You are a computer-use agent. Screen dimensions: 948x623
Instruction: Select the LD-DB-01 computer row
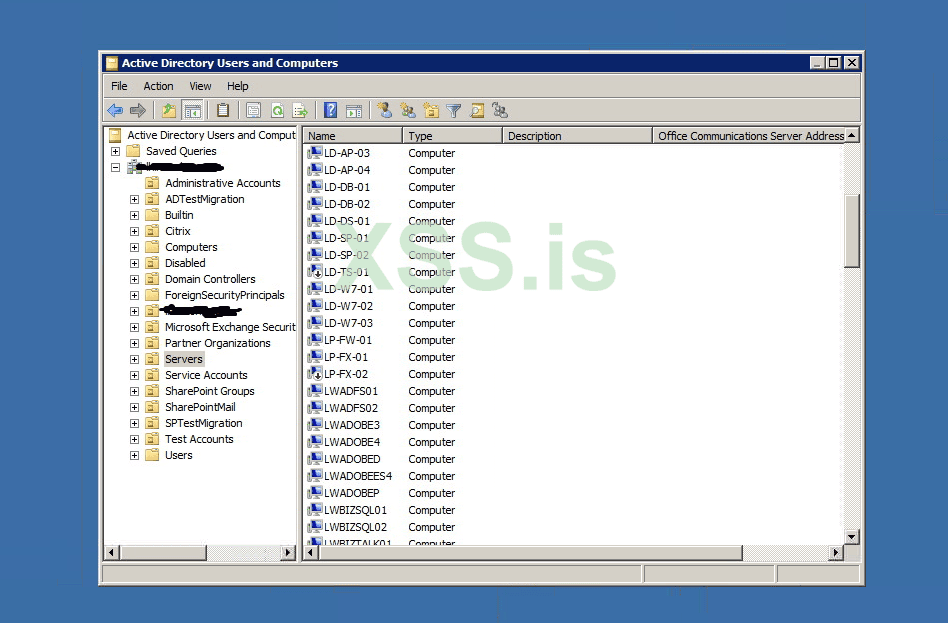click(x=346, y=187)
